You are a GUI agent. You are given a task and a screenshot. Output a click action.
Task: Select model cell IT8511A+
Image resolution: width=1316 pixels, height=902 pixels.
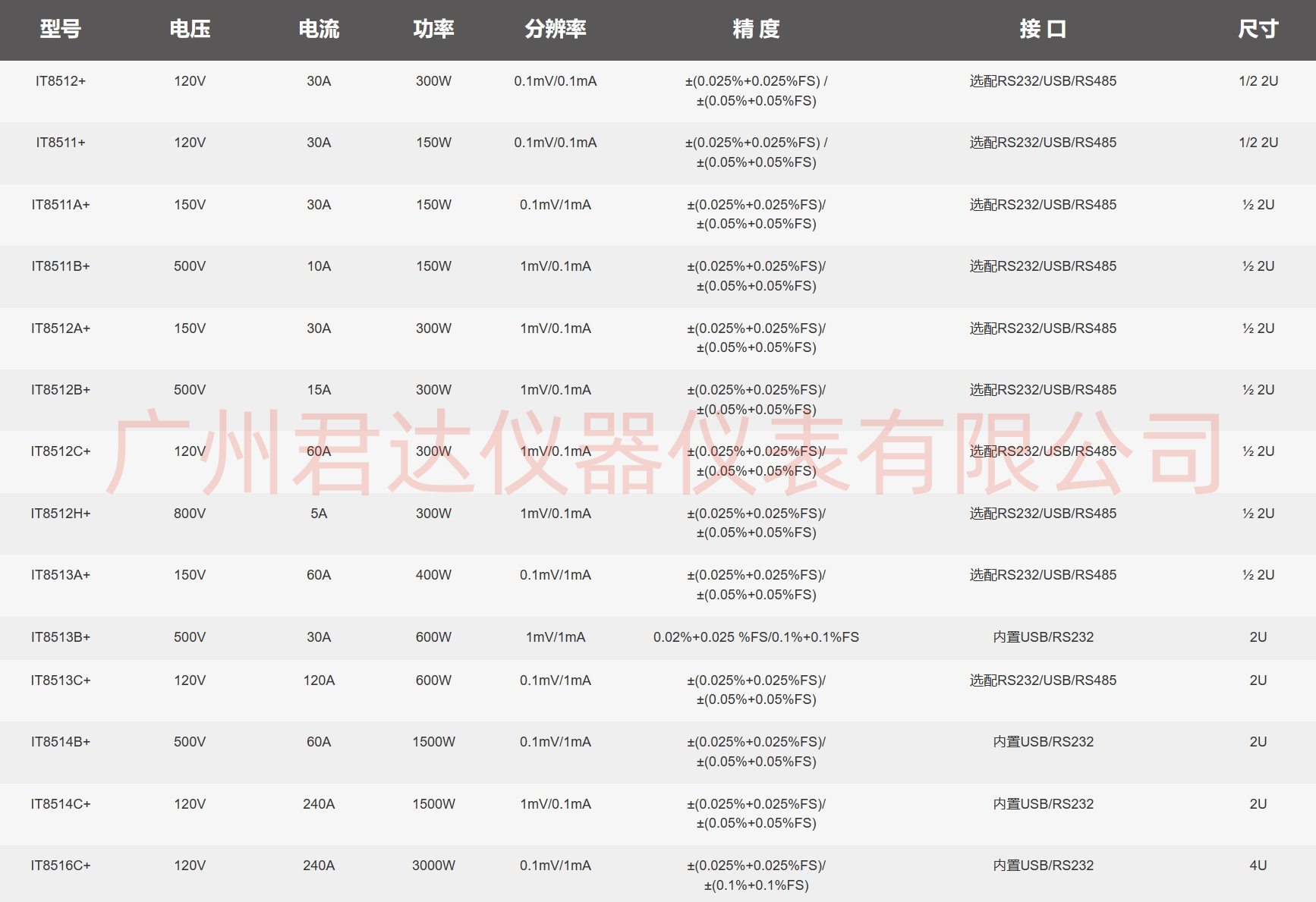(61, 205)
